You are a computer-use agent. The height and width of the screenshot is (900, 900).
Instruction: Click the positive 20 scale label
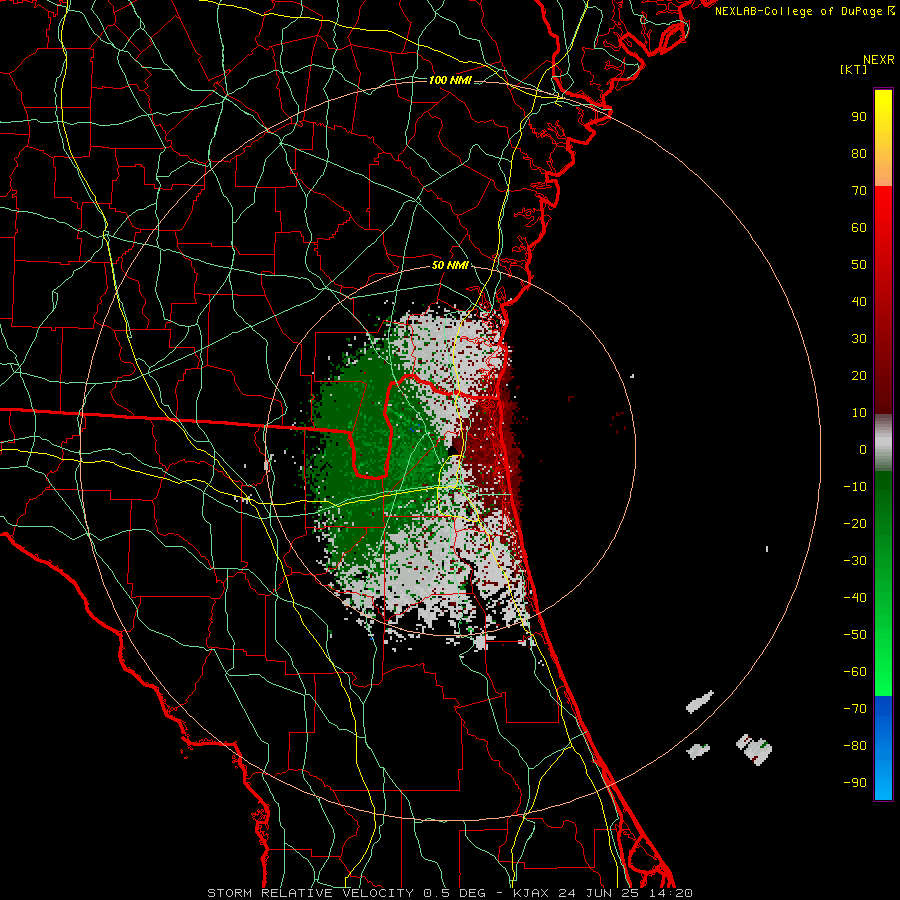point(859,375)
